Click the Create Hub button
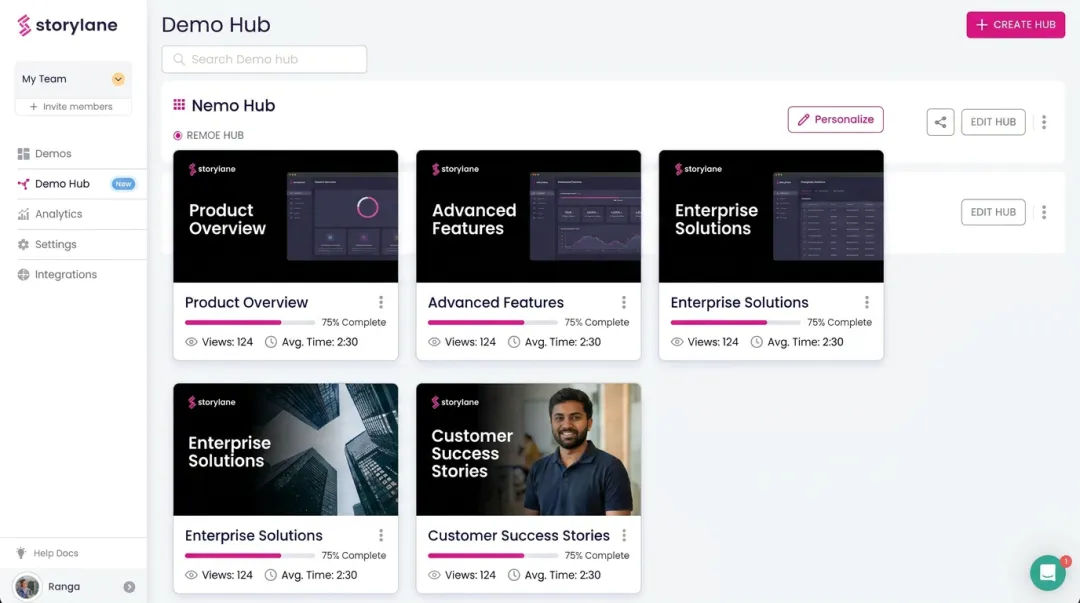 (x=1015, y=25)
